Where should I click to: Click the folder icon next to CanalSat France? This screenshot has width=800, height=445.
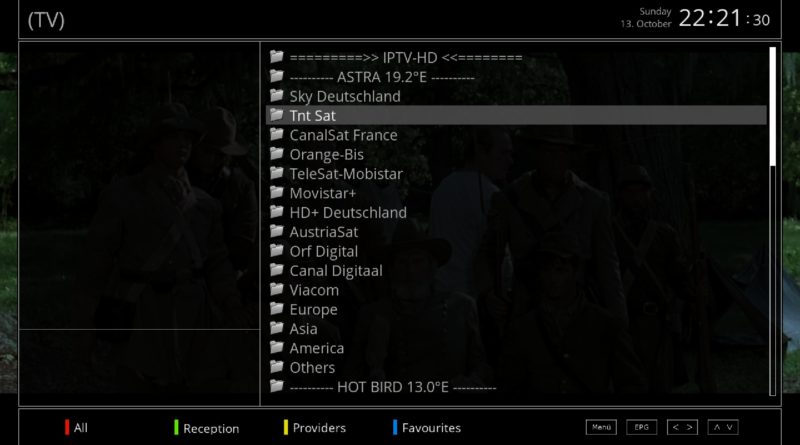point(277,134)
